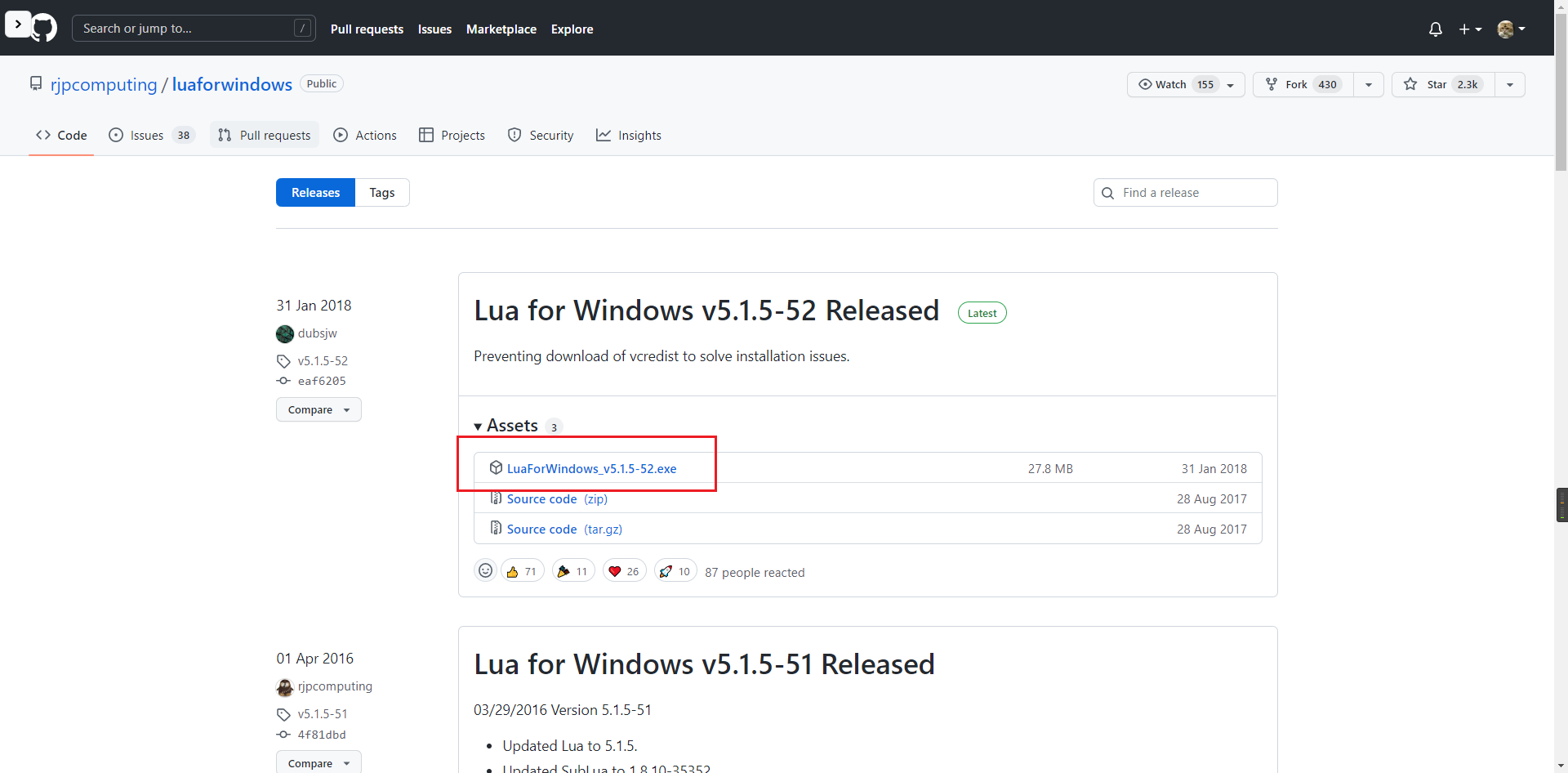Go to Marketplace
This screenshot has width=1568, height=773.
tap(501, 29)
